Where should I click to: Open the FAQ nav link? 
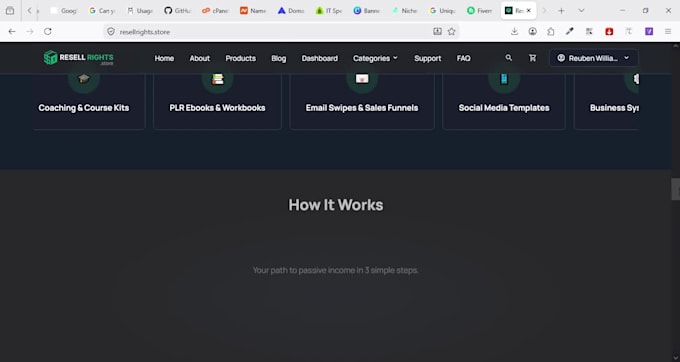[464, 58]
